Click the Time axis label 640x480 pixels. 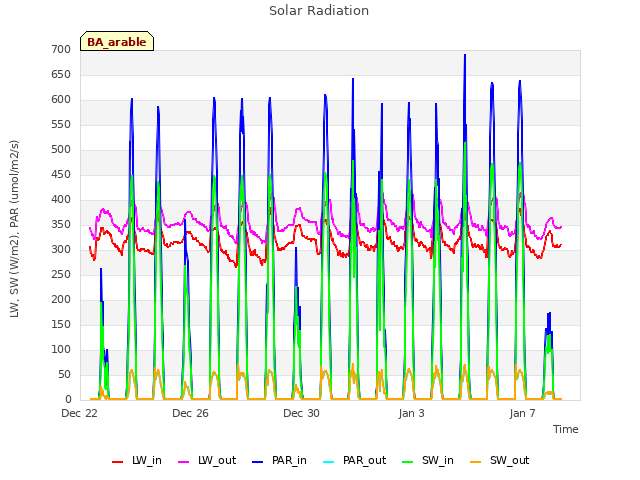pyautogui.click(x=566, y=429)
